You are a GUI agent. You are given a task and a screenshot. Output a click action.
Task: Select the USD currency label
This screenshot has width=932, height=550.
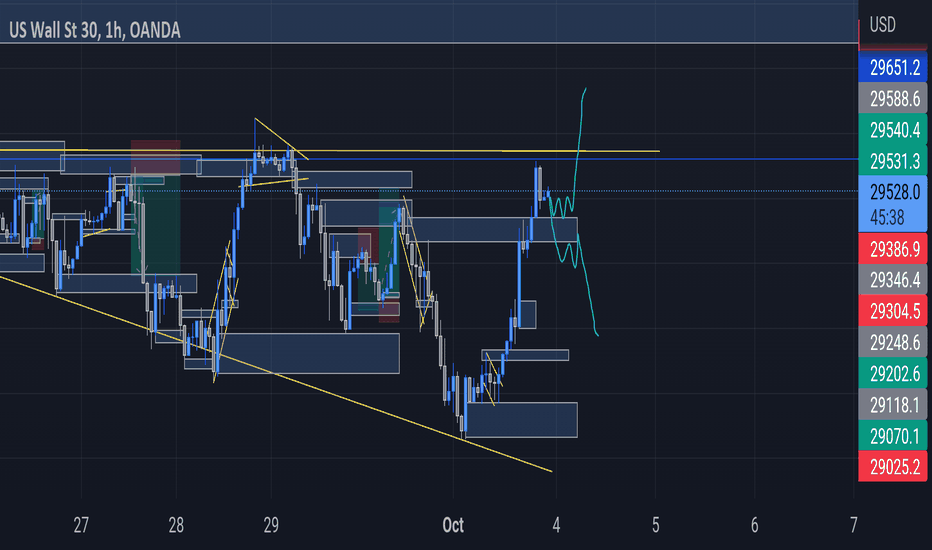882,25
